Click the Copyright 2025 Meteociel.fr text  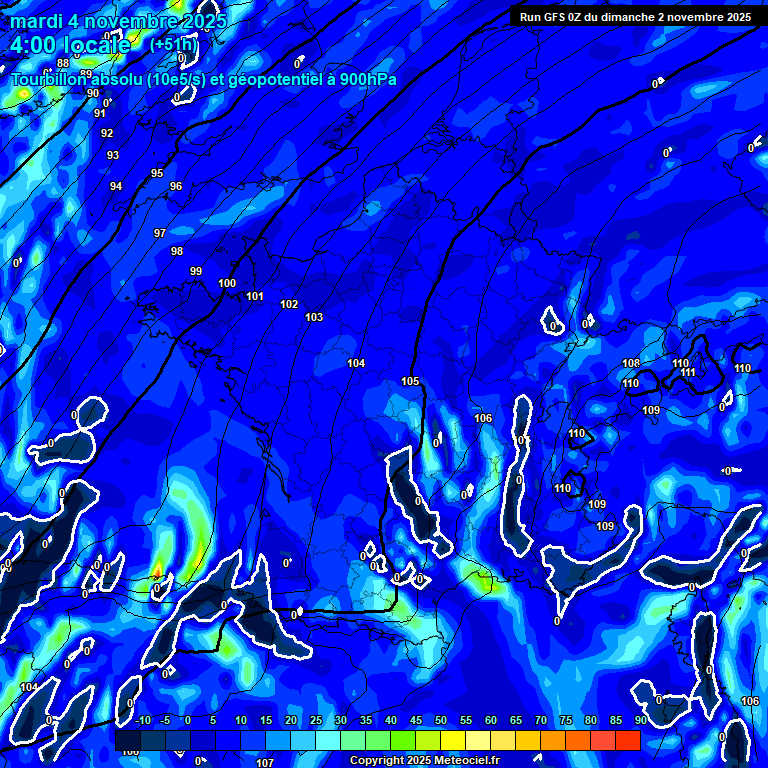tap(426, 761)
